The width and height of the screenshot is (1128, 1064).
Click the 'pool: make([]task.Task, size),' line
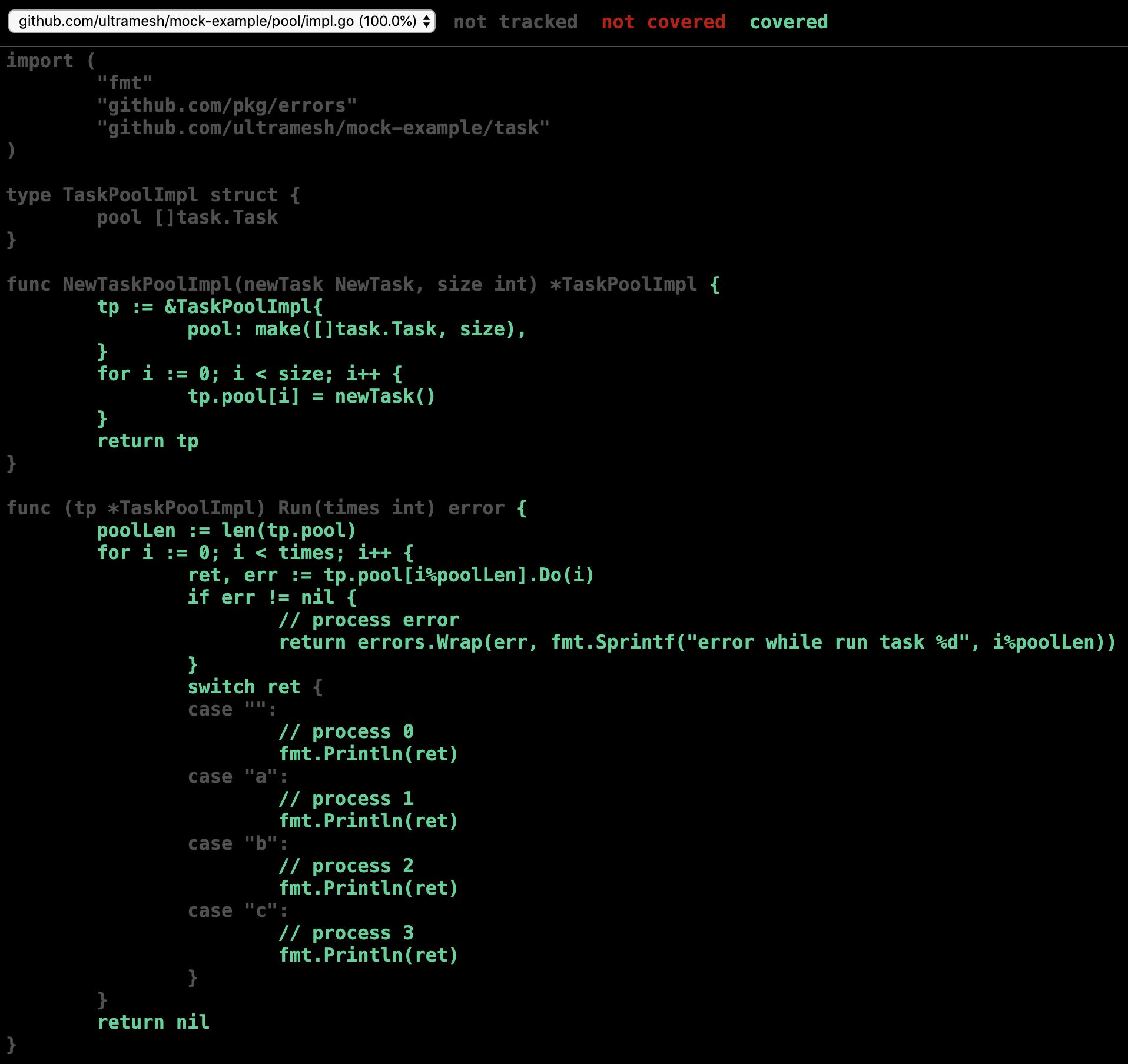tap(356, 329)
